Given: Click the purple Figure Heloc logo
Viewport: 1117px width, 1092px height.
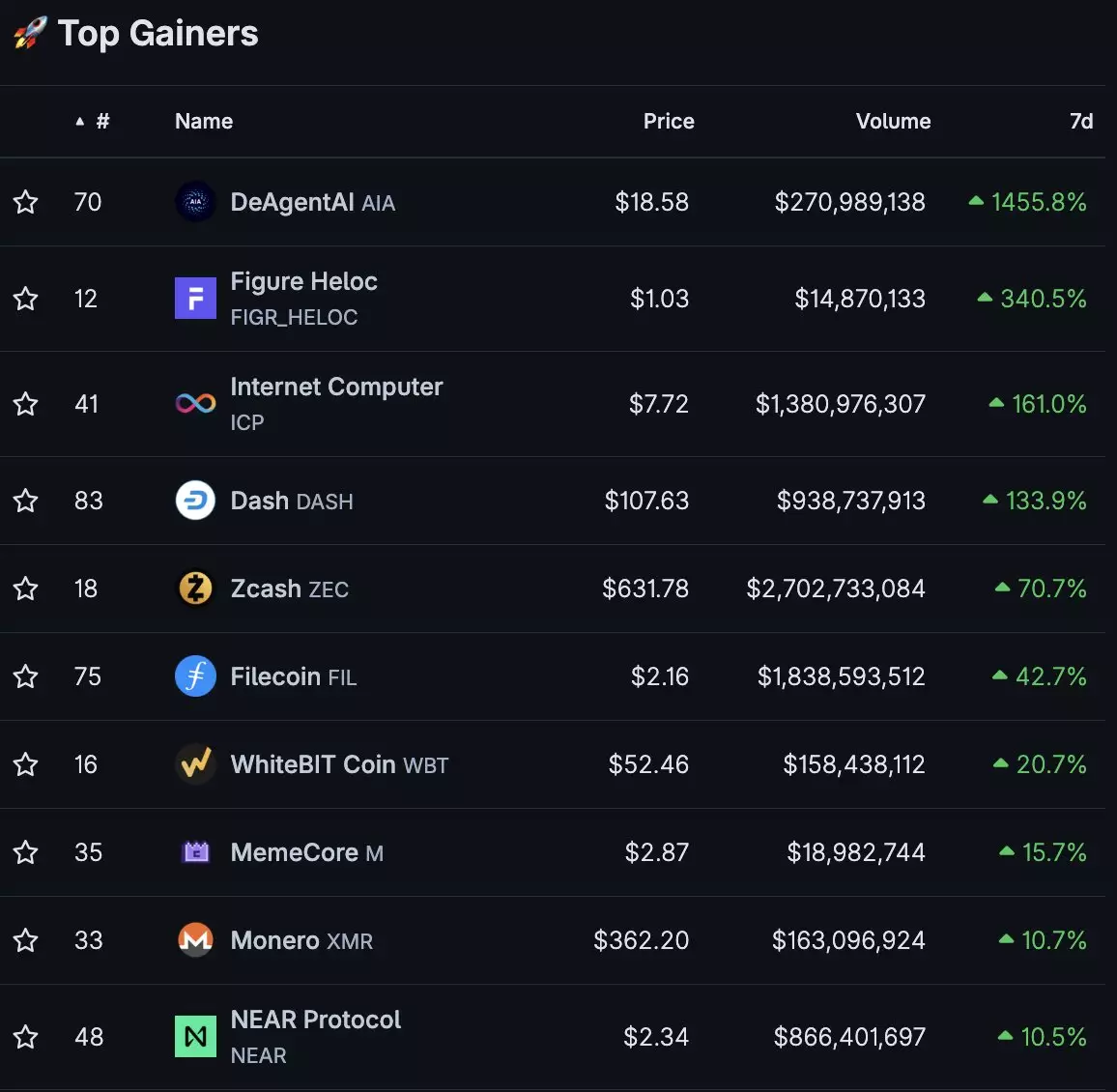Looking at the screenshot, I should coord(195,299).
